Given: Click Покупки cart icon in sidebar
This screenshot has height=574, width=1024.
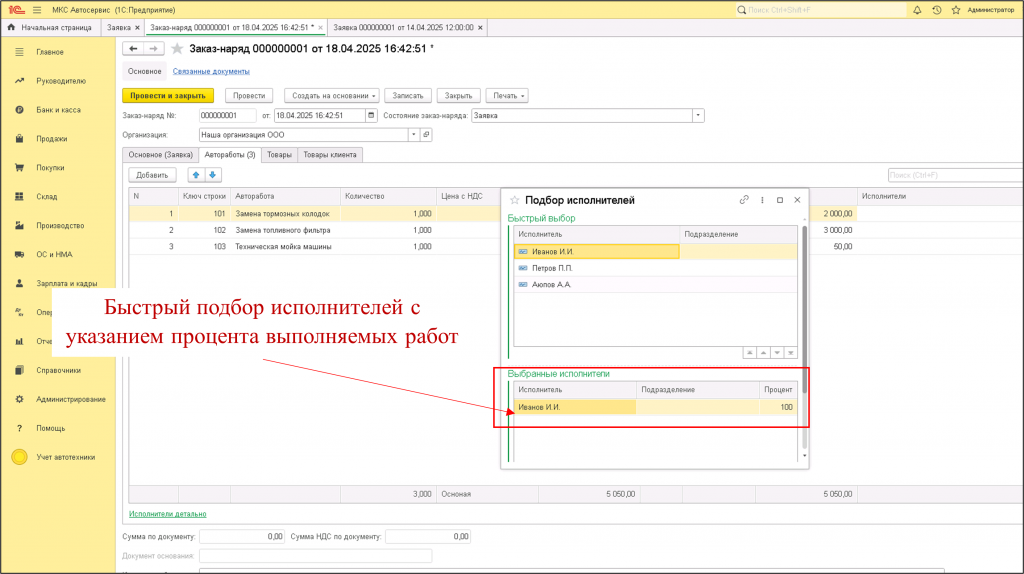Looking at the screenshot, I should pyautogui.click(x=20, y=168).
